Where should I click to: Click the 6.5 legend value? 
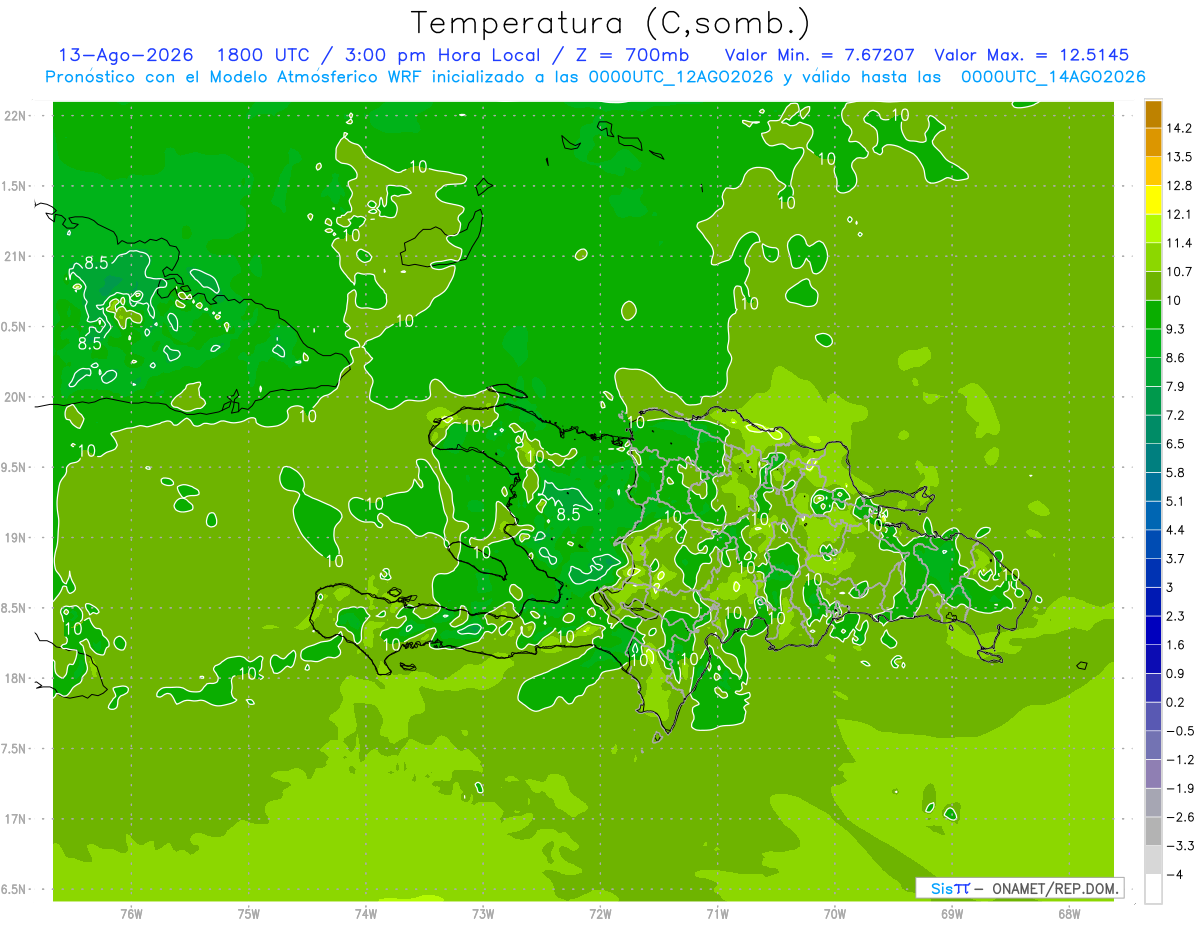(x=1176, y=444)
